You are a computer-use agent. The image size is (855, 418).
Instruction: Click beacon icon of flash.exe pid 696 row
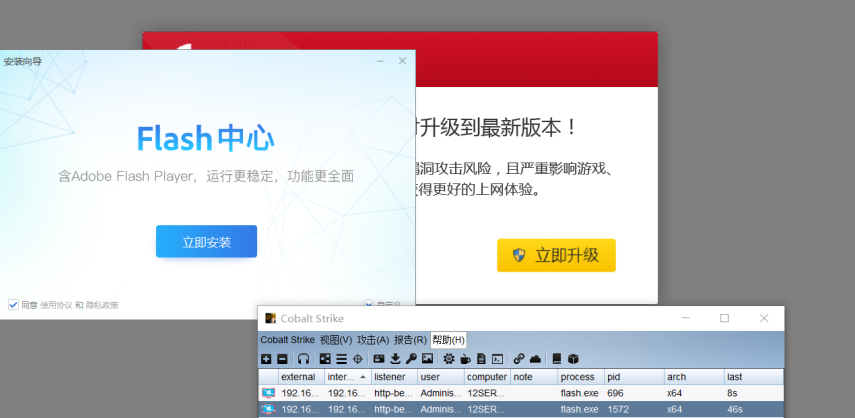268,393
